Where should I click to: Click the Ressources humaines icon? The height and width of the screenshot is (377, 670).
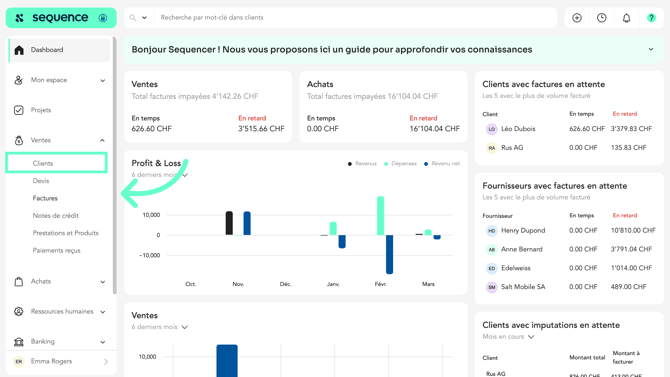click(x=18, y=311)
